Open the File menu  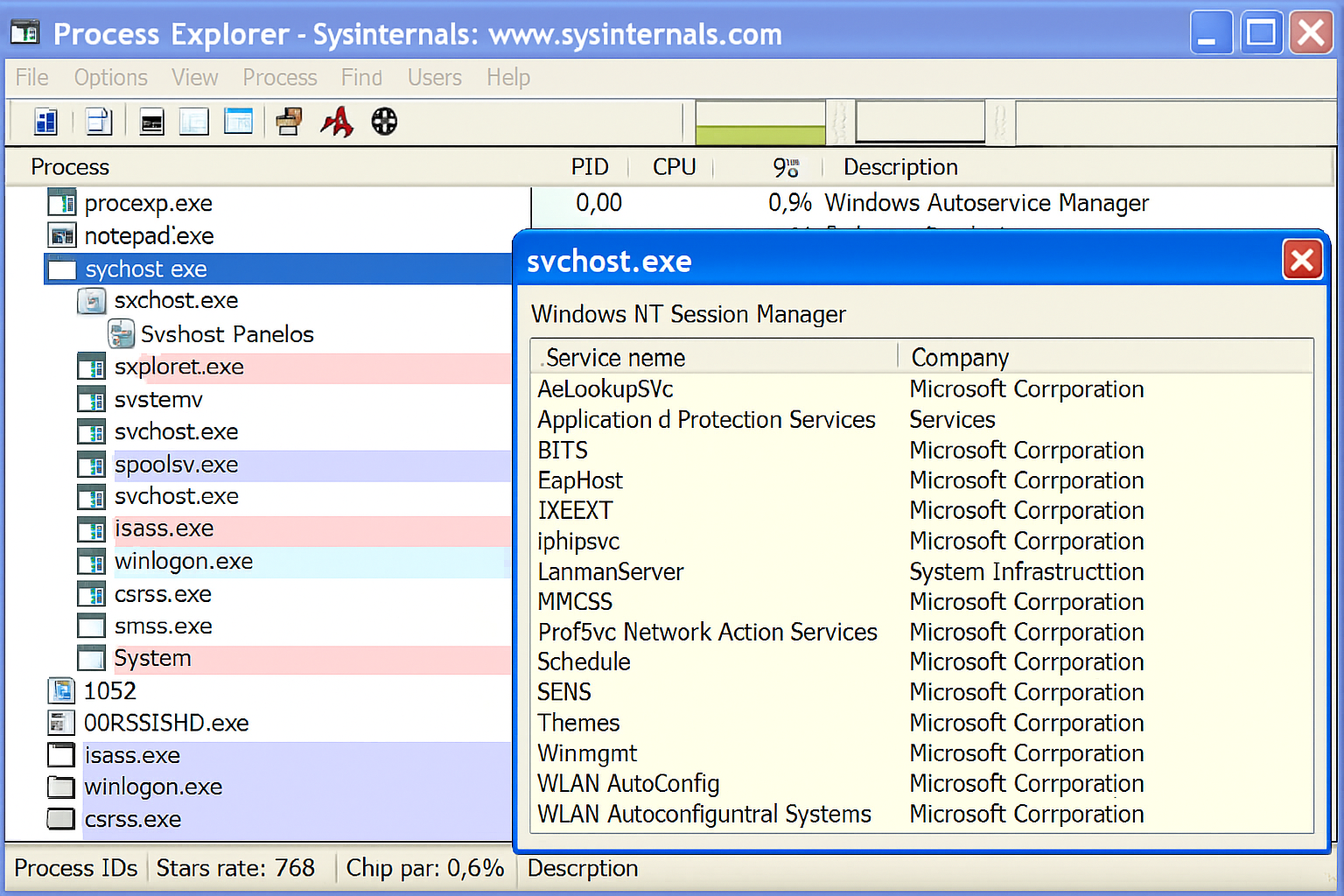coord(32,78)
